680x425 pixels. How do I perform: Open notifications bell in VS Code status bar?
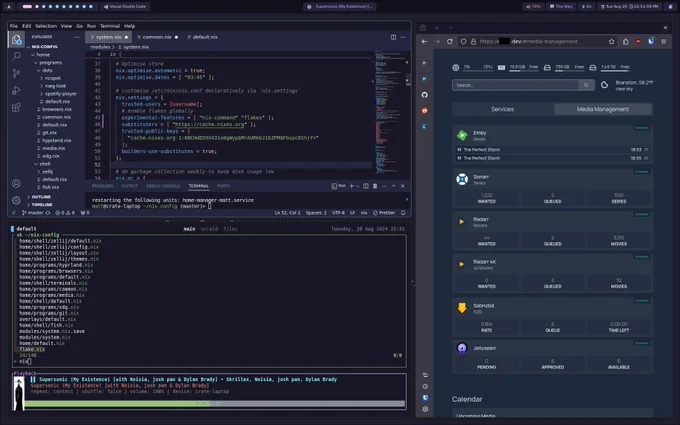[403, 213]
